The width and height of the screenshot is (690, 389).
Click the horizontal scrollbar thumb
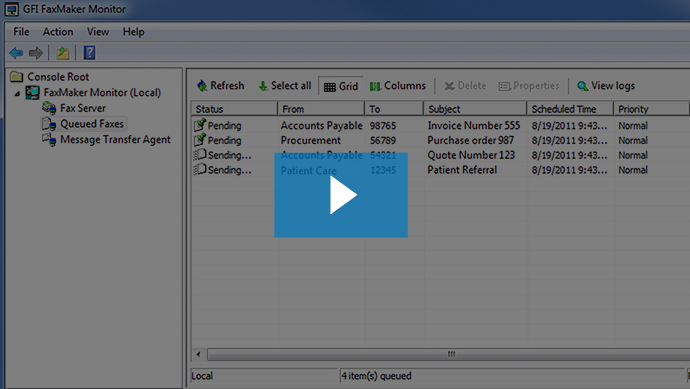(449, 354)
